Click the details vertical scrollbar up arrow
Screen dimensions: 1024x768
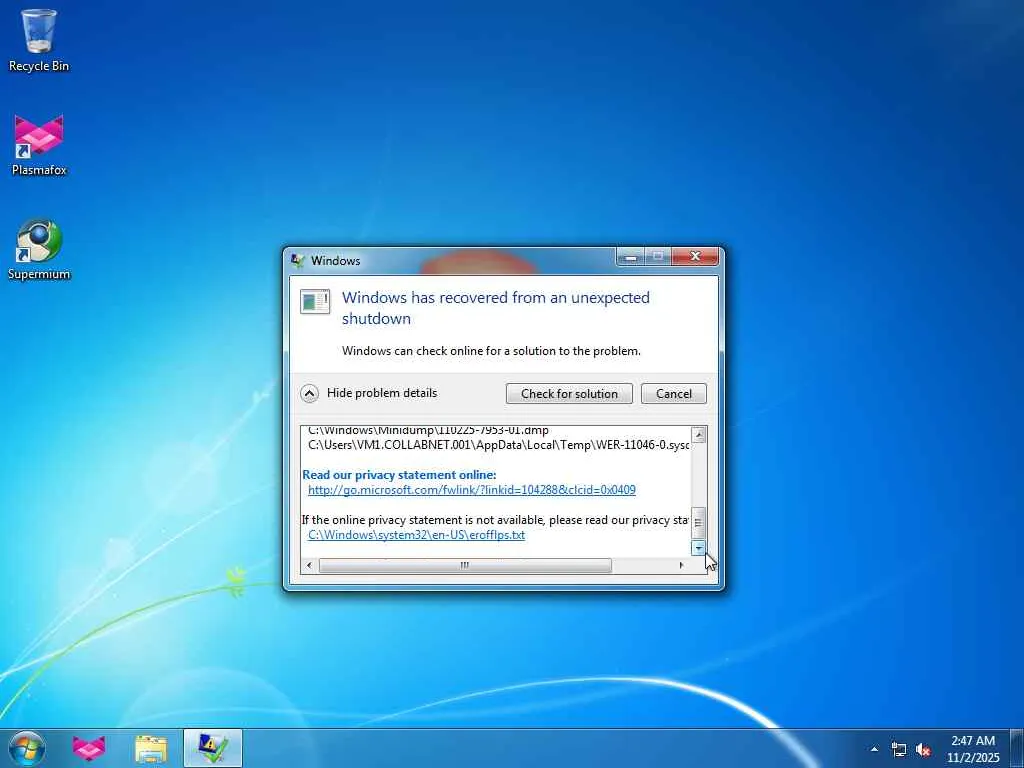click(x=699, y=435)
